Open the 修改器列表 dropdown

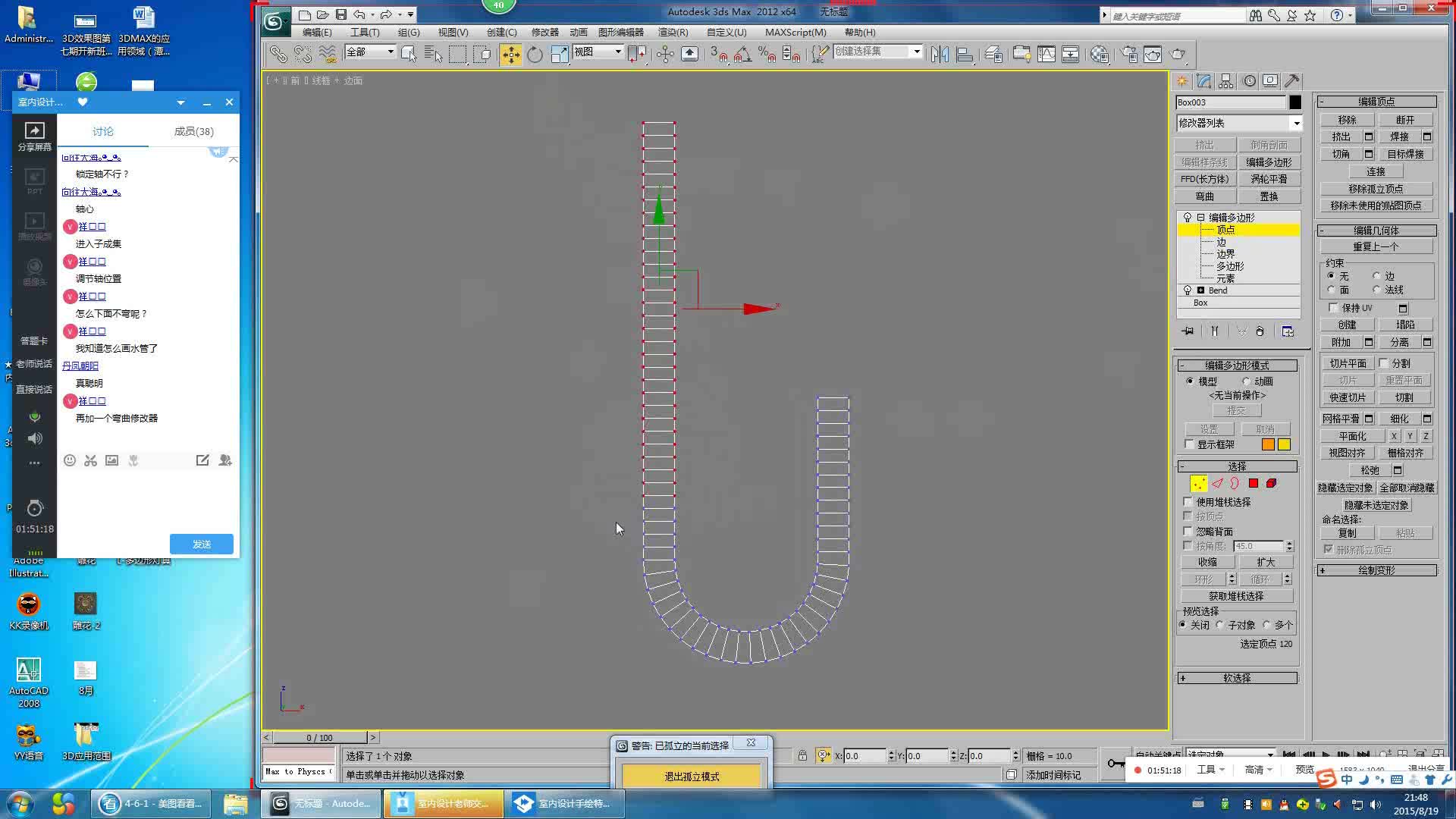coord(1238,123)
